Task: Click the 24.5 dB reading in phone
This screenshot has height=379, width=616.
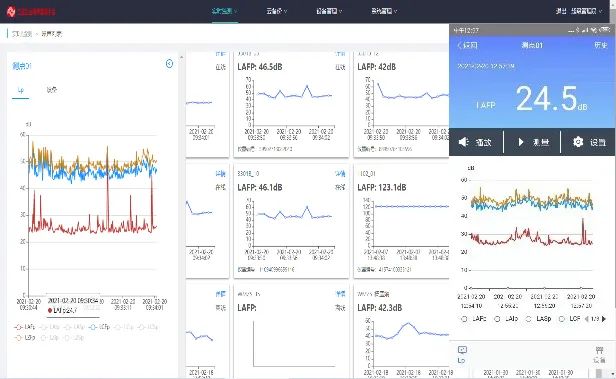Action: (552, 99)
